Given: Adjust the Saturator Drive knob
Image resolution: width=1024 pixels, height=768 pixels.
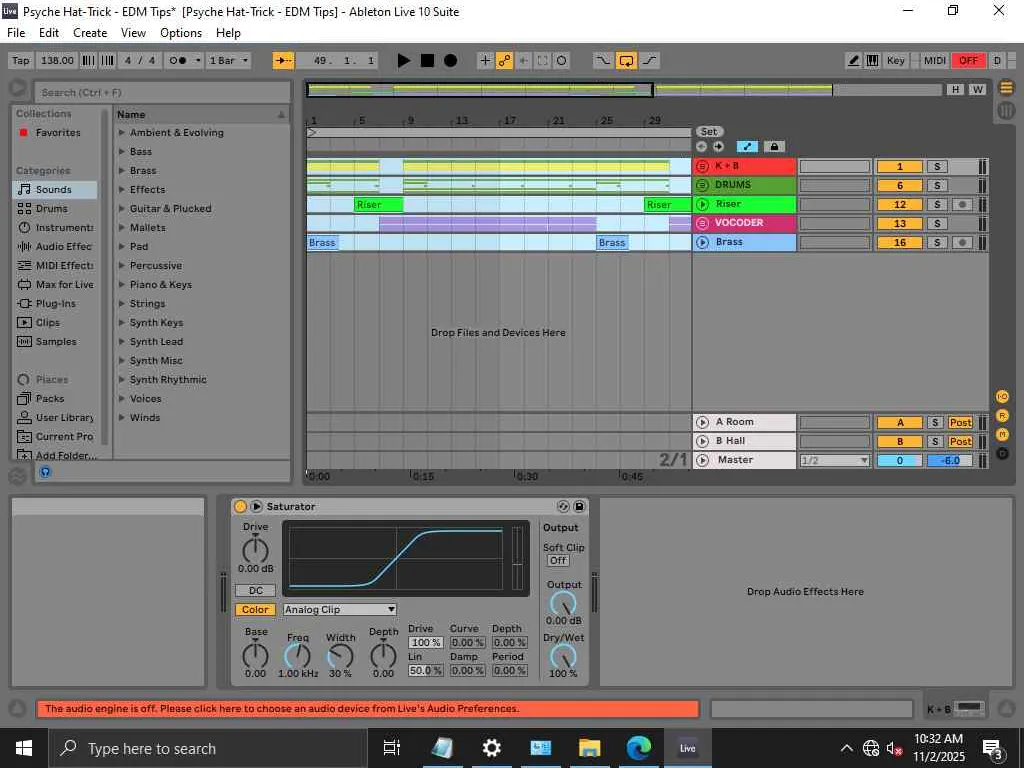Looking at the screenshot, I should [255, 551].
